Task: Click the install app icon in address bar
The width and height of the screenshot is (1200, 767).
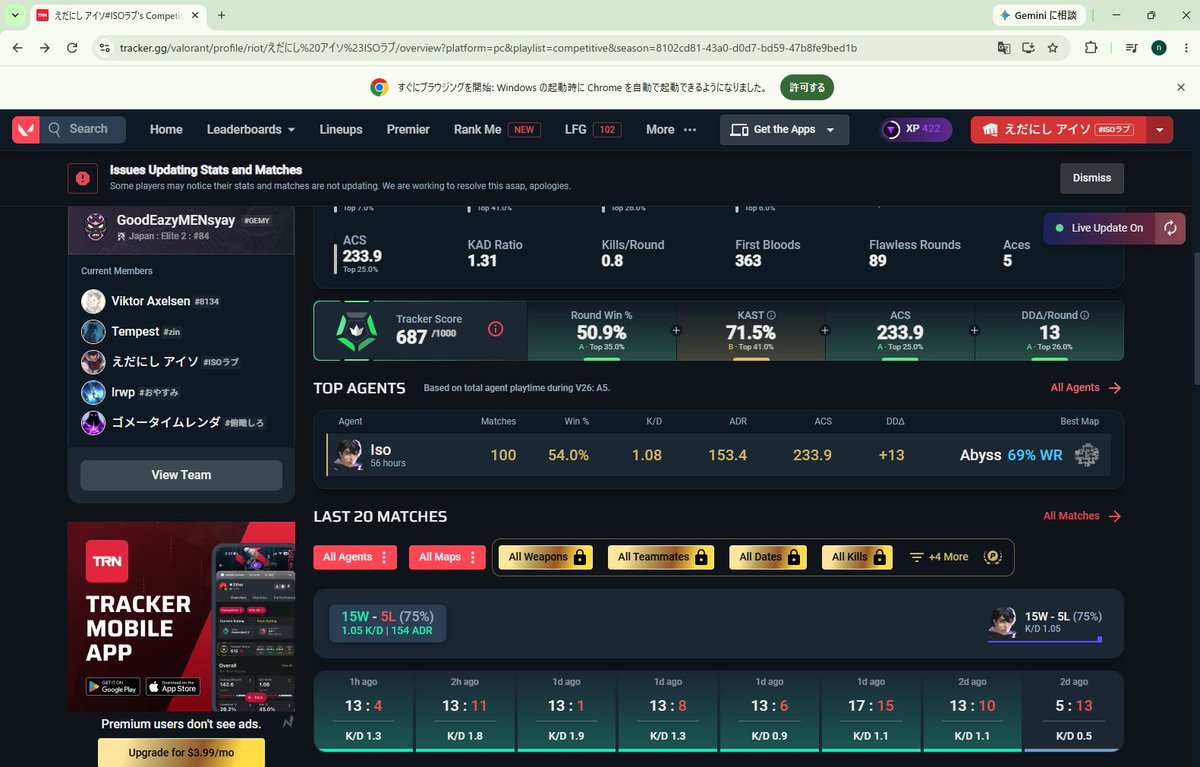Action: [x=1029, y=47]
